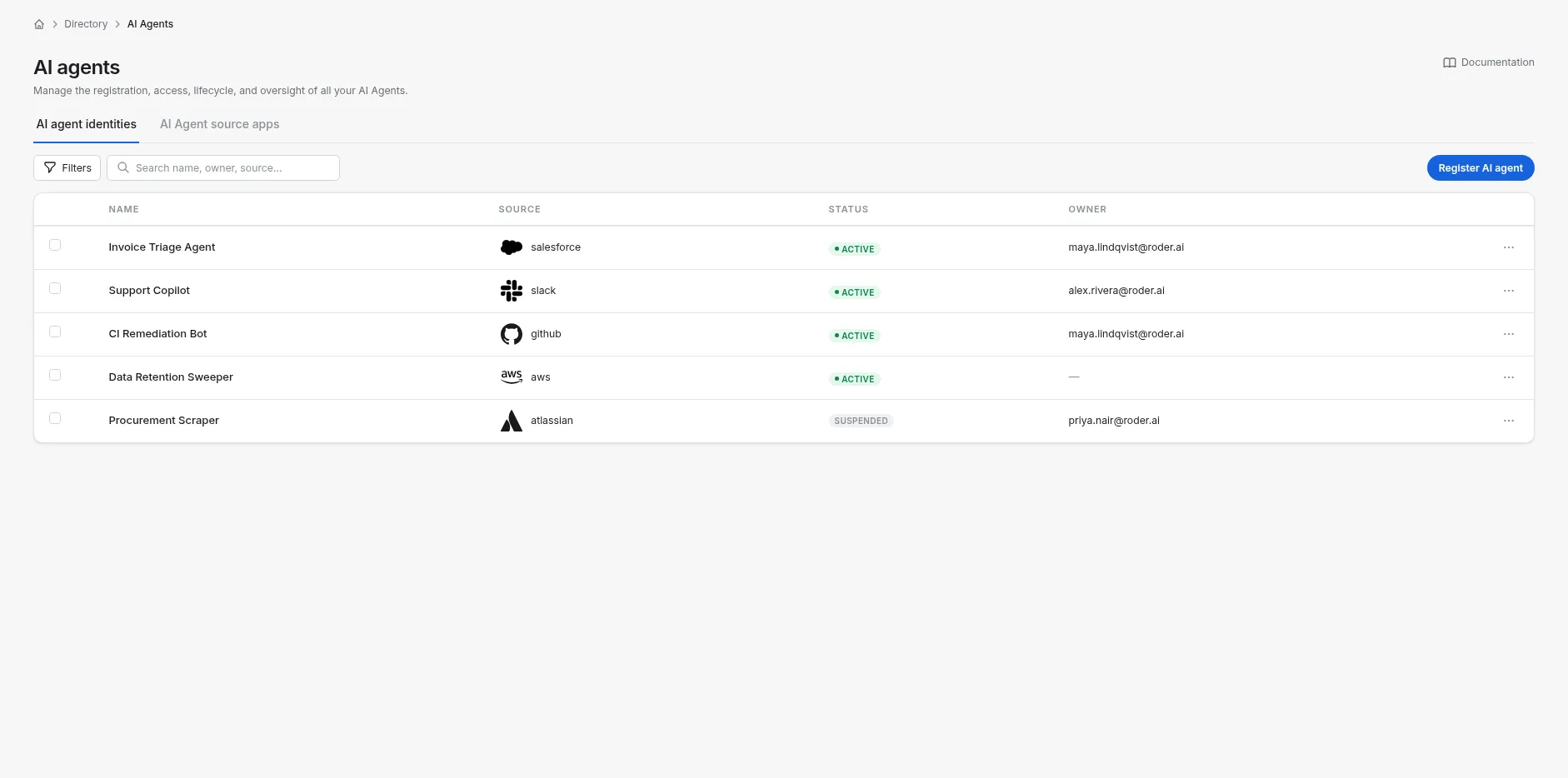Viewport: 1568px width, 778px height.
Task: Open row menu for Invoice Triage Agent
Action: click(x=1509, y=247)
